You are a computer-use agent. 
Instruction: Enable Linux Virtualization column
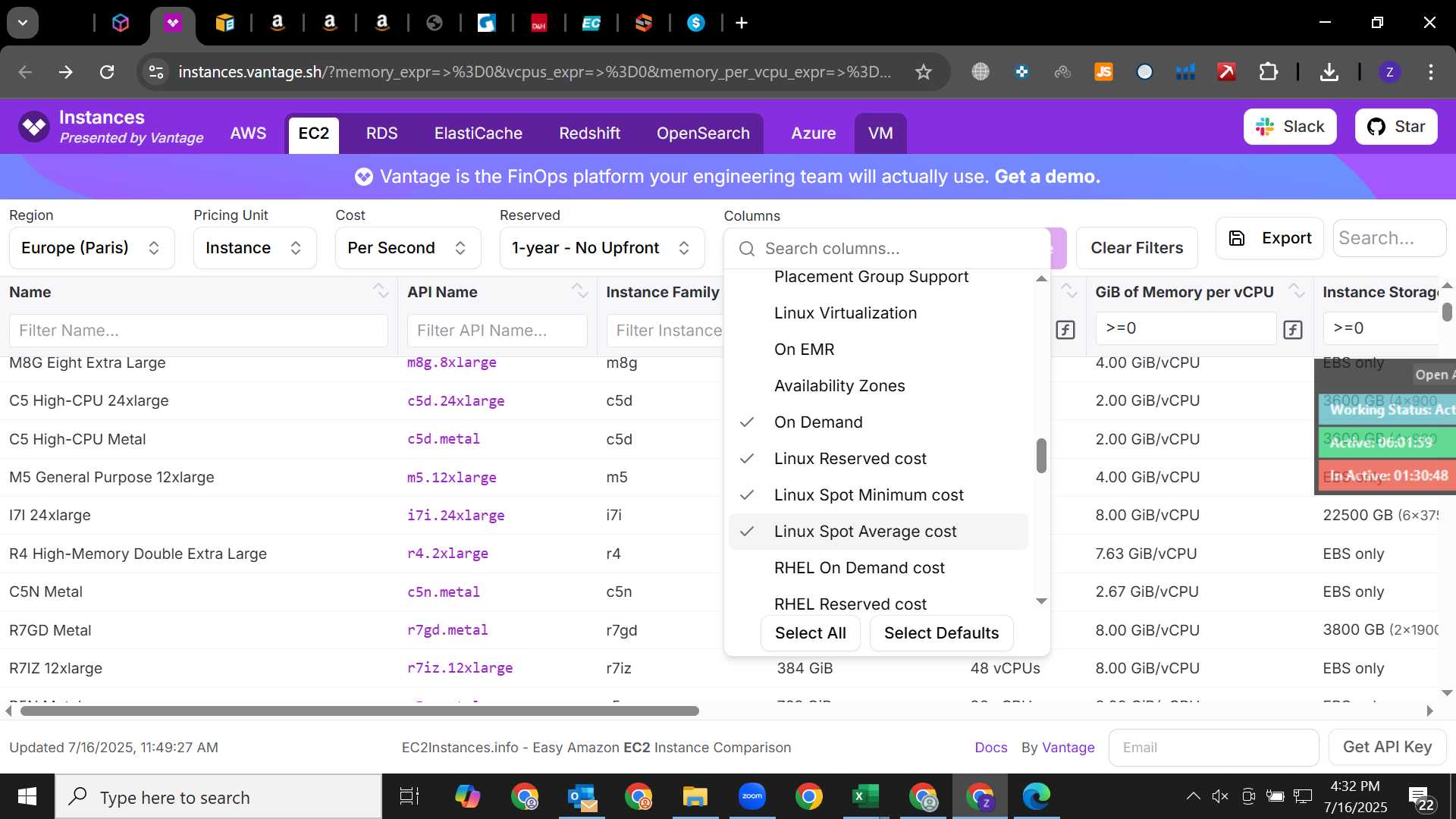tap(878, 313)
